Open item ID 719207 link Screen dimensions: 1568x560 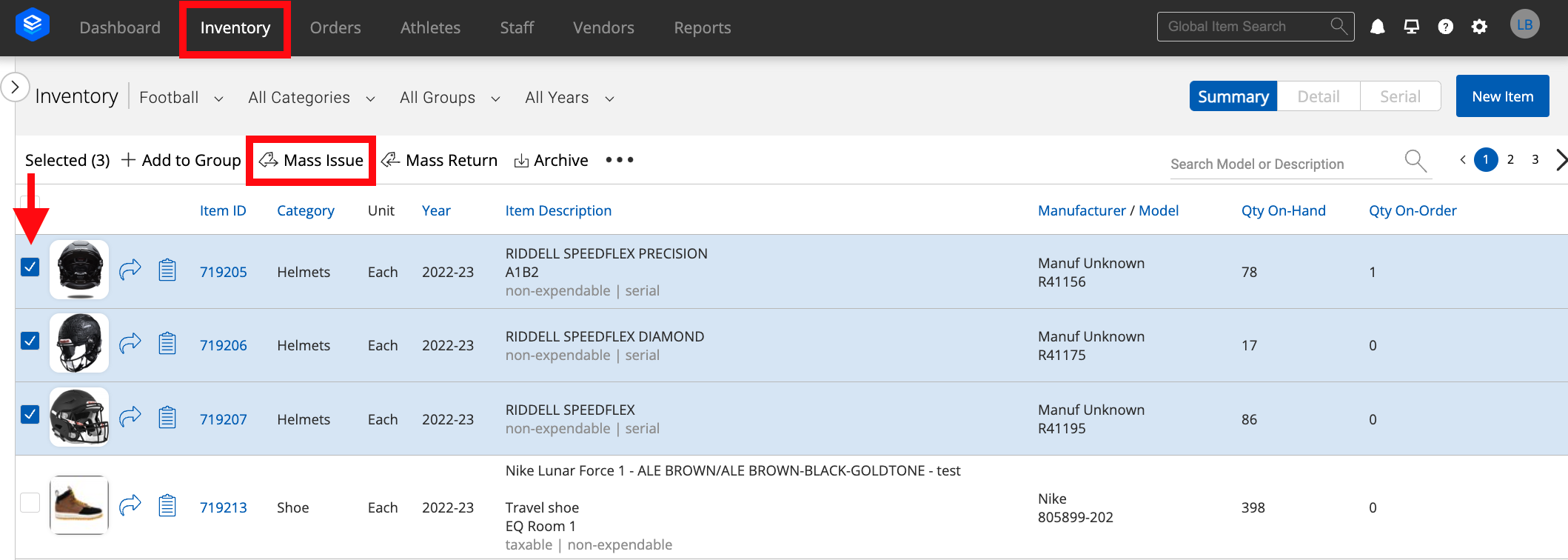224,419
